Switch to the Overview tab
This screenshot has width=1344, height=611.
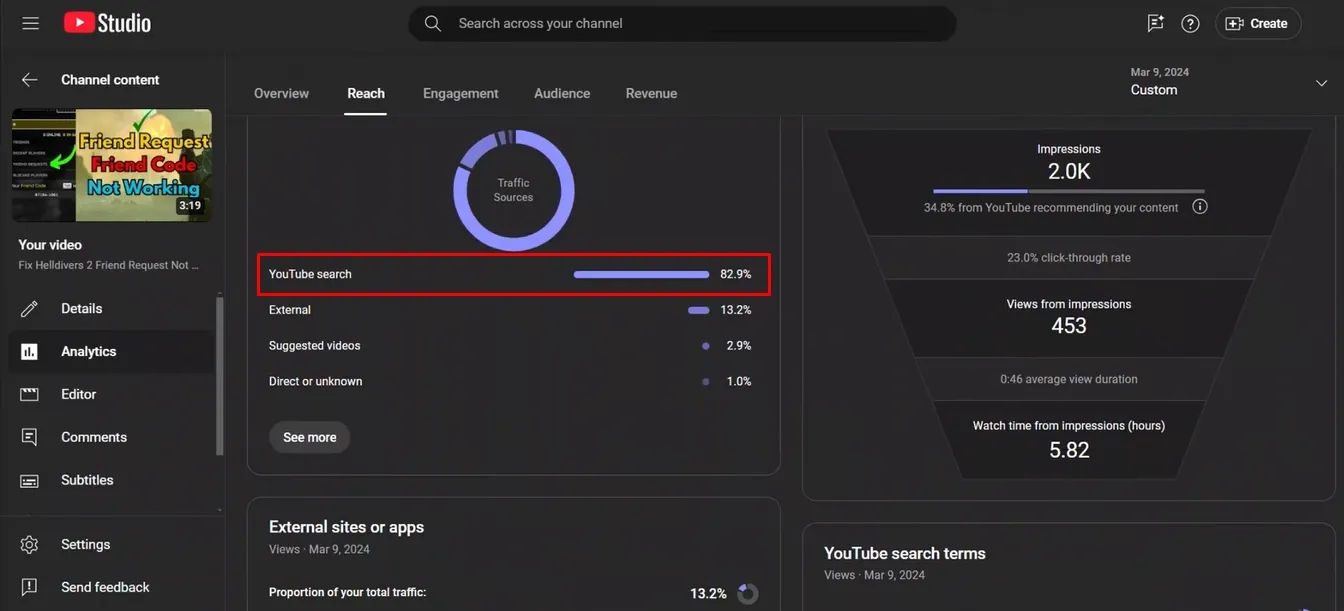tap(281, 93)
